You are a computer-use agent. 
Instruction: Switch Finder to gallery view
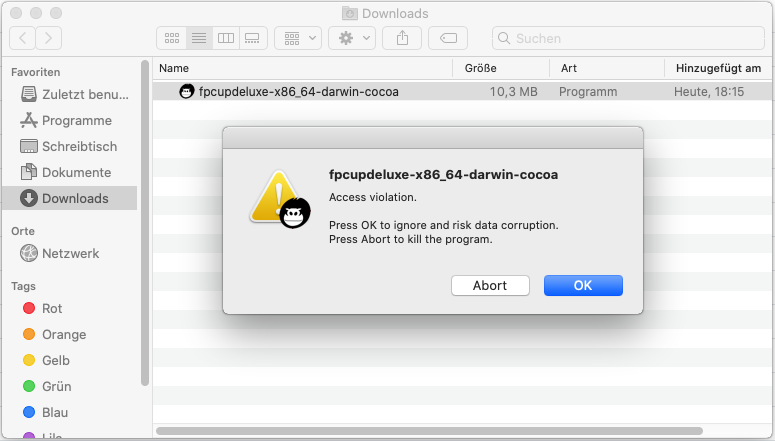coord(253,38)
